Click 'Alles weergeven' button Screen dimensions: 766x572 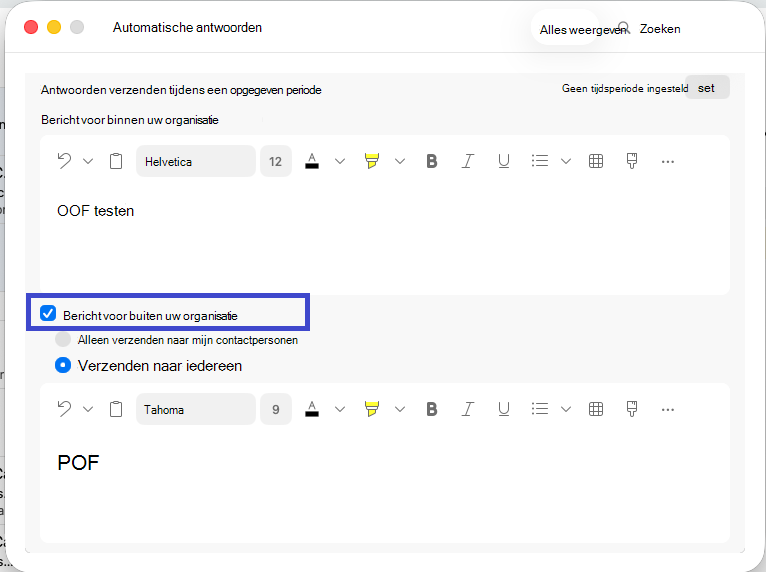(x=566, y=28)
